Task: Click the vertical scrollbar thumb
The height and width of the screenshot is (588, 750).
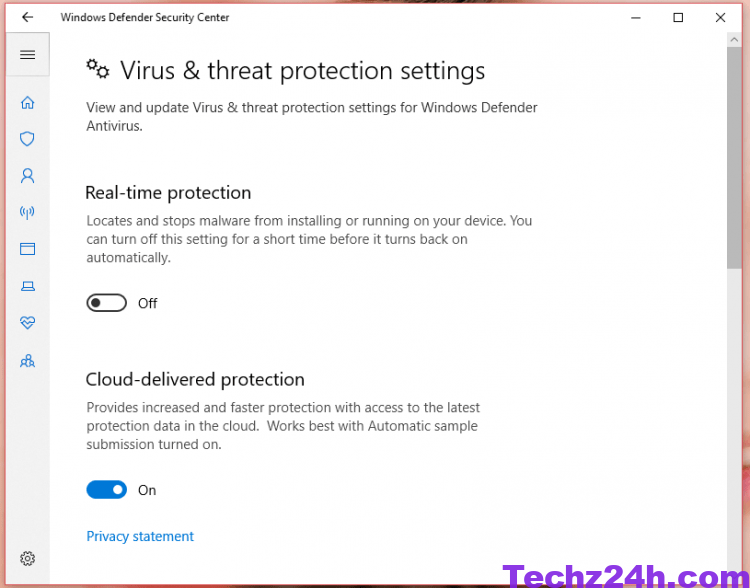Action: pos(734,158)
